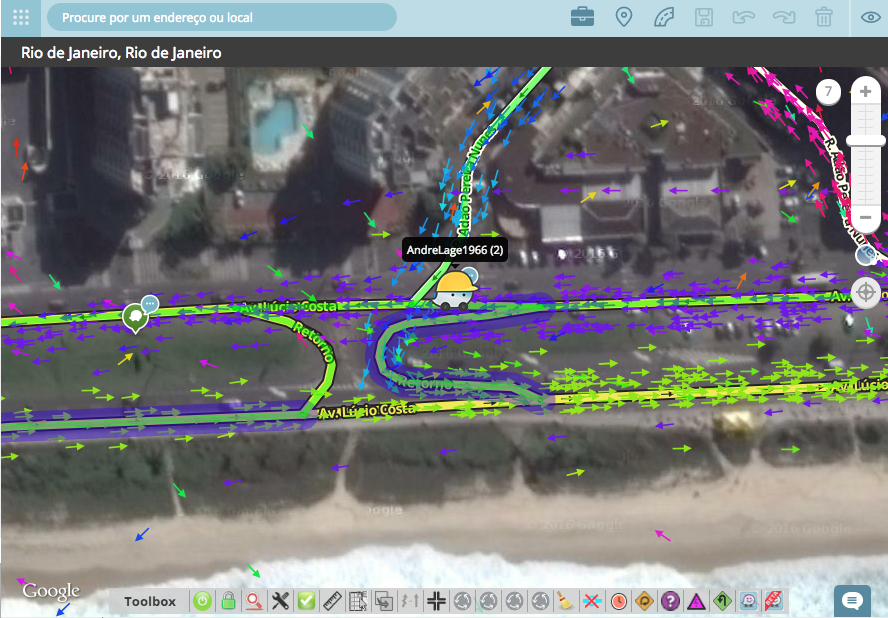Screen dimensions: 888x618
Task: Click the beta ribbon Toolbox icon
Action: 774,600
